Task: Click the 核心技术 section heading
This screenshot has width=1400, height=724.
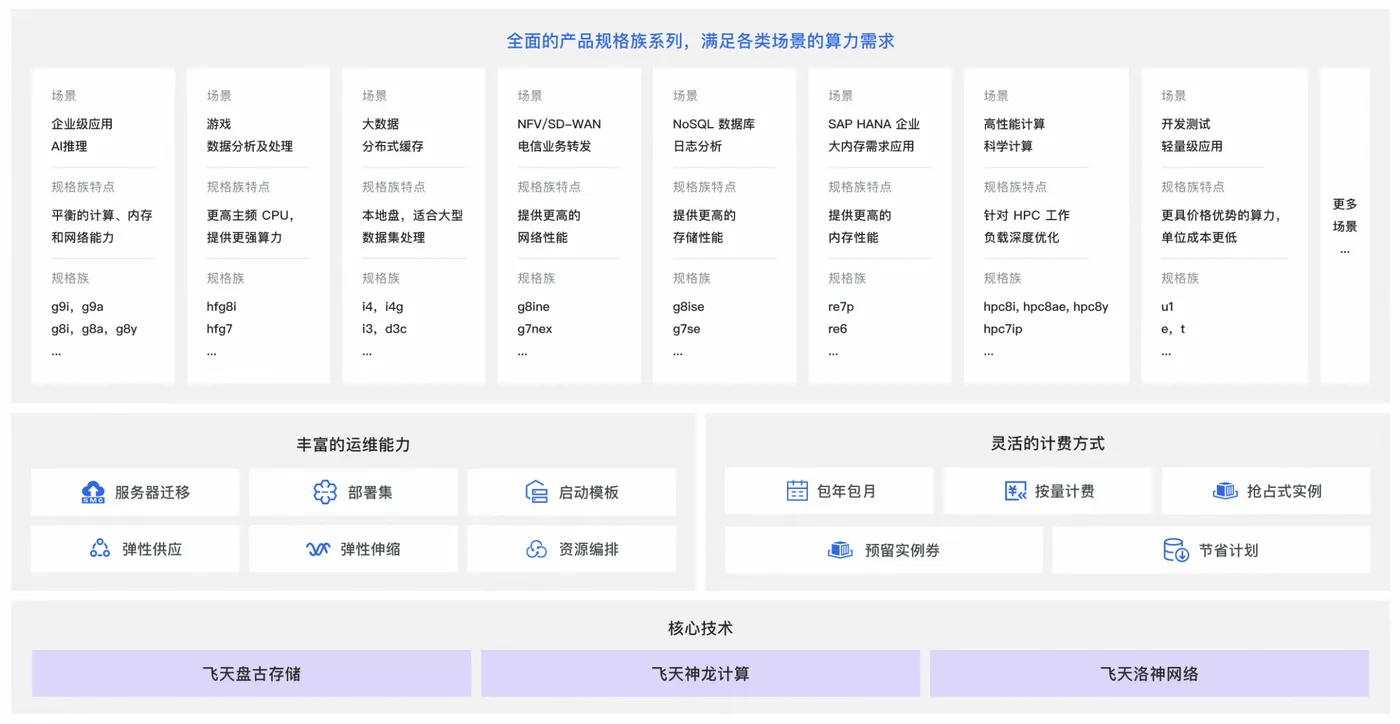Action: pyautogui.click(x=700, y=628)
